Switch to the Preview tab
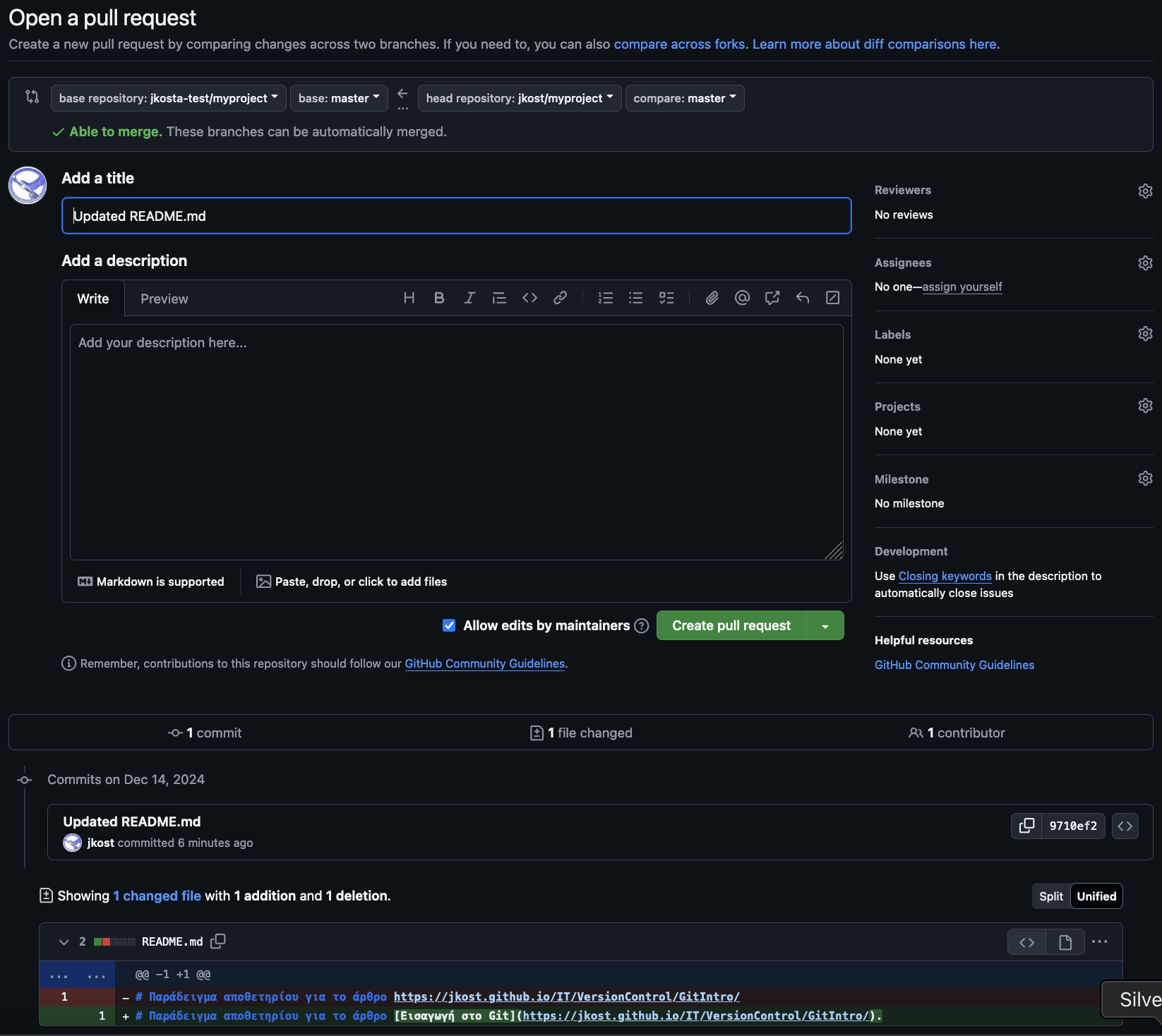Screen dimensions: 1162x1036 pos(164,299)
